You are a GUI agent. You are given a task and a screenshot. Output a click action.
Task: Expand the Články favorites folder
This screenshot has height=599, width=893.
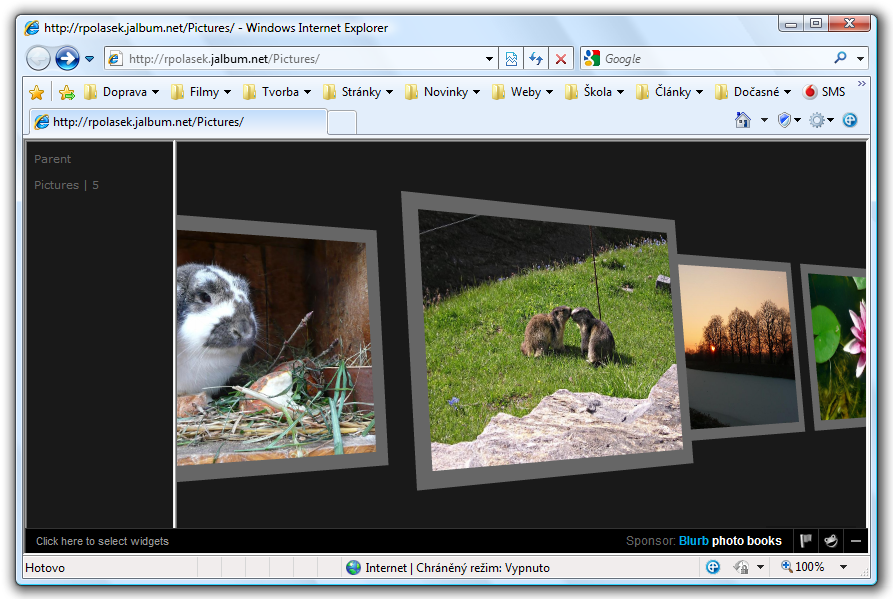670,92
